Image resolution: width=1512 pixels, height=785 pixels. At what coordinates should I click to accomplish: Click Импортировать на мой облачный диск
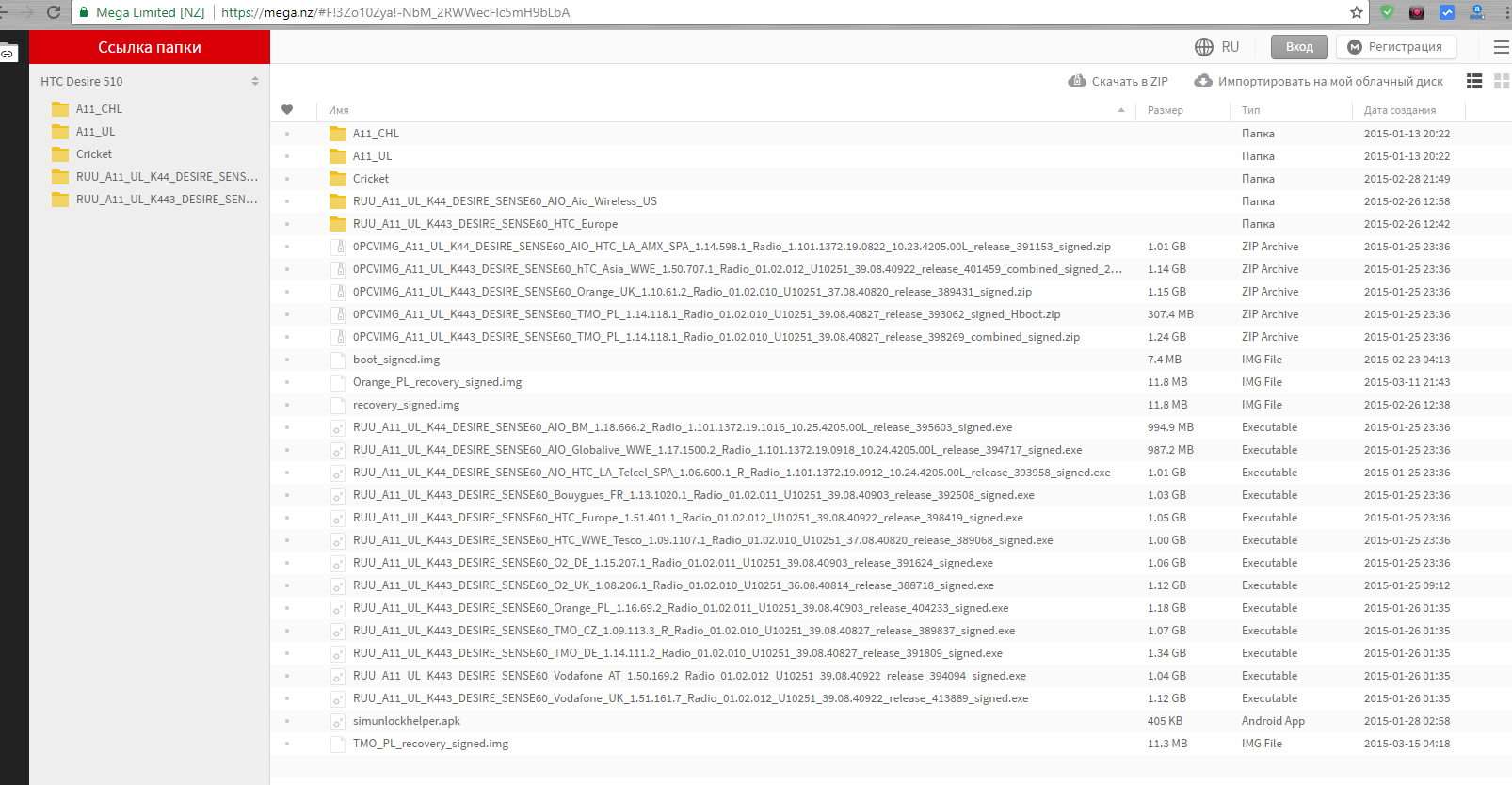click(x=1319, y=82)
